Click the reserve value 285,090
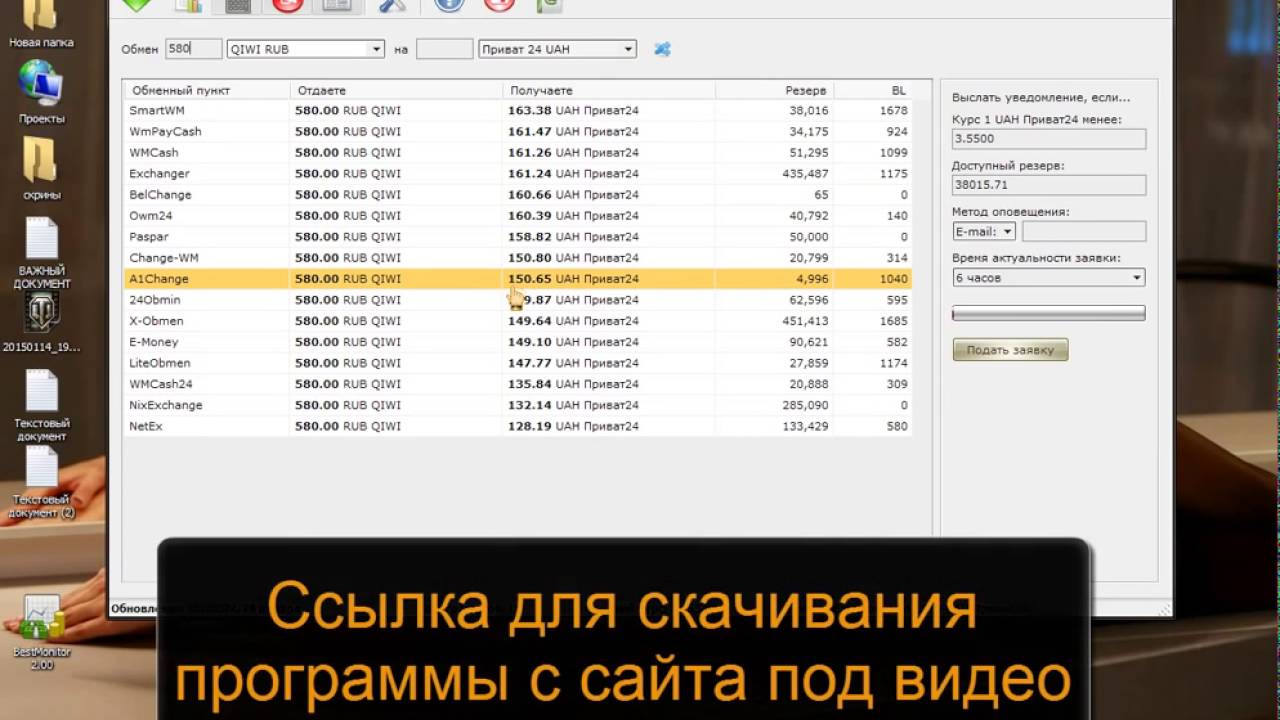 tap(807, 404)
